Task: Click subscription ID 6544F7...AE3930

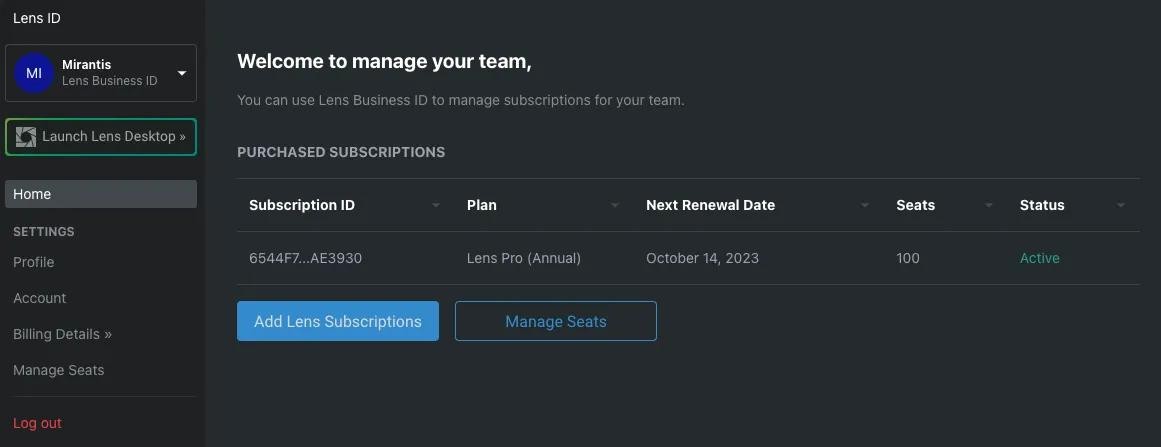Action: click(305, 258)
